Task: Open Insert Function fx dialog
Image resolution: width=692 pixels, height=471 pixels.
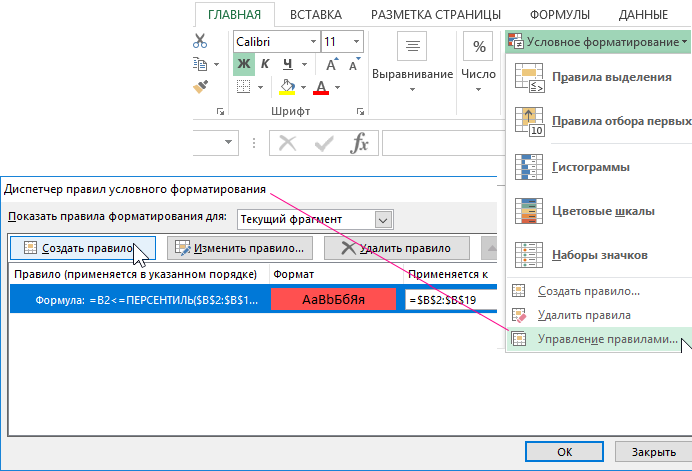Action: (359, 143)
